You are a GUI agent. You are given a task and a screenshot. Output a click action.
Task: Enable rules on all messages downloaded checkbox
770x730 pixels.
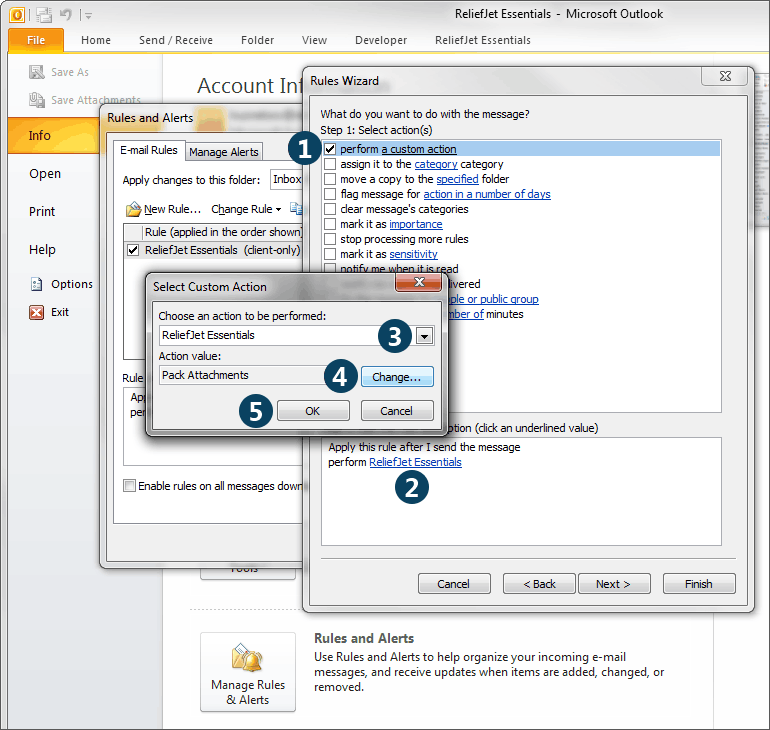click(129, 486)
